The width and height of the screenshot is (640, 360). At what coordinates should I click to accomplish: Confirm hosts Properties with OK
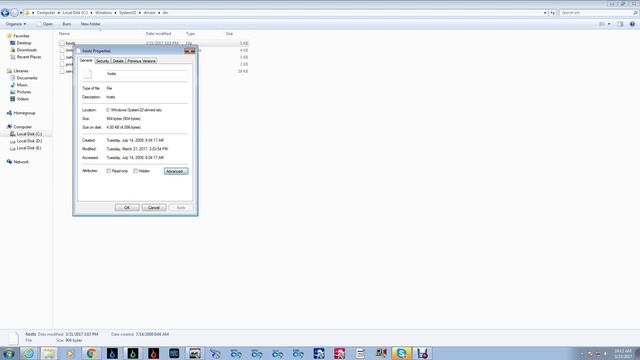coord(127,208)
